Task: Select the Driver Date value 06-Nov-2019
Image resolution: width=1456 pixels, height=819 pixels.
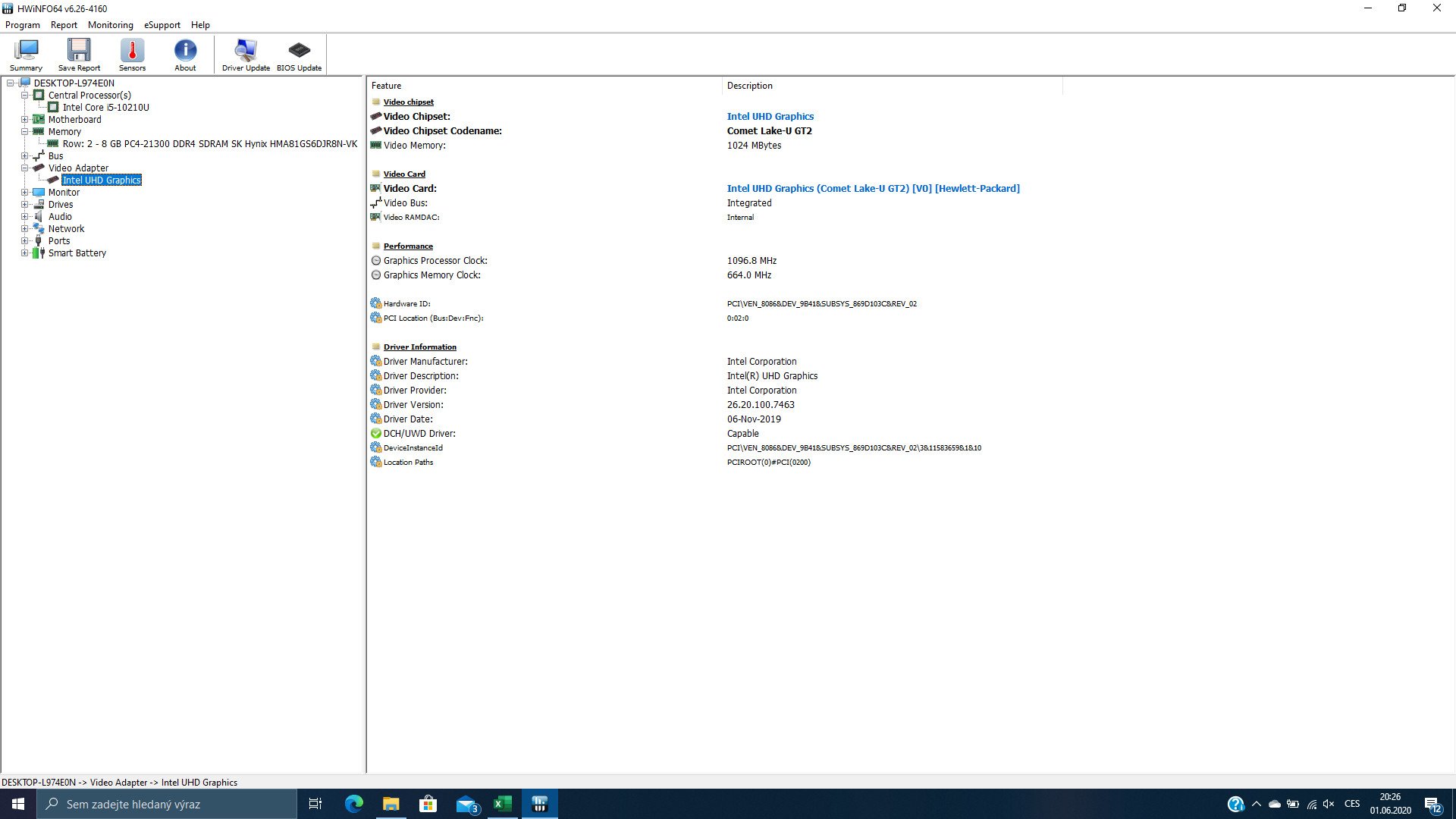Action: (754, 419)
